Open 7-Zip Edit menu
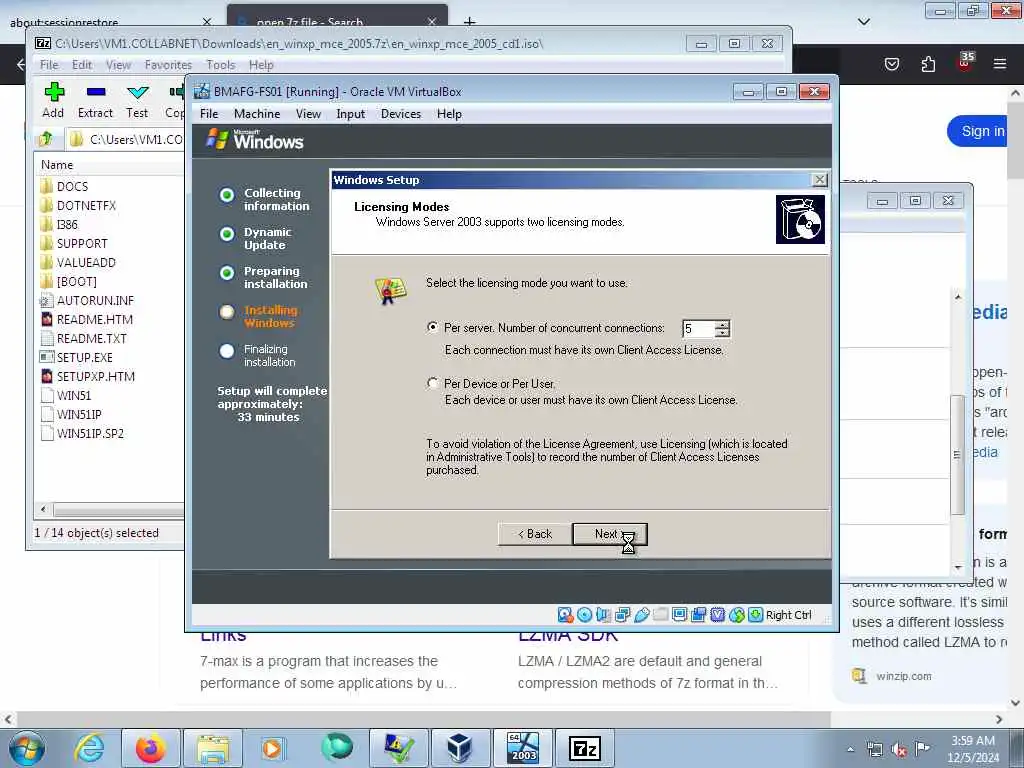 pos(82,65)
